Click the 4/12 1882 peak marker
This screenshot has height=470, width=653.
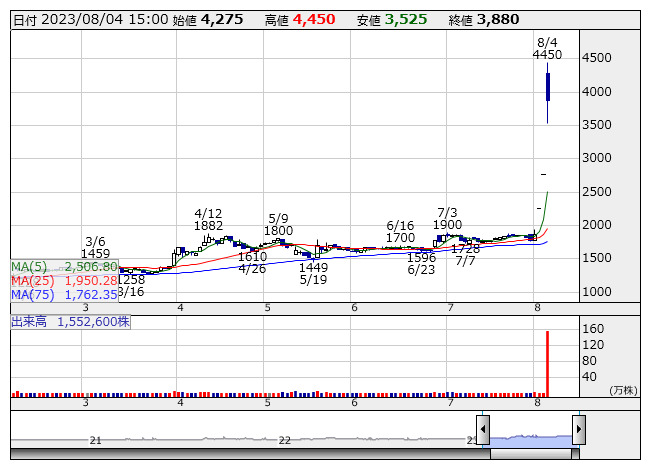coord(208,220)
